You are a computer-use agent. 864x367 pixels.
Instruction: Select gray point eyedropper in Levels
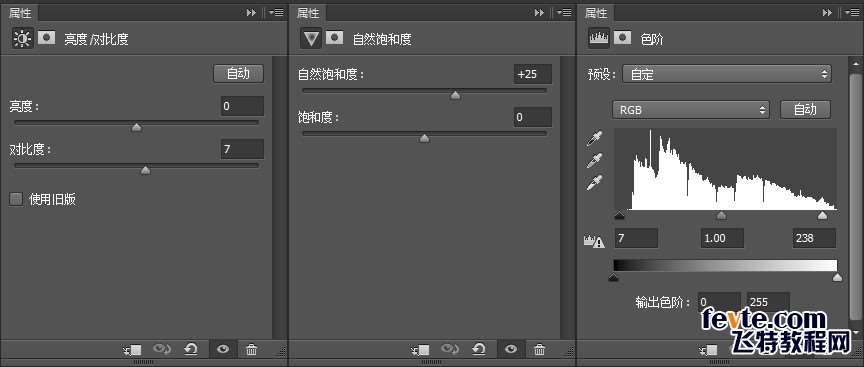[x=594, y=160]
